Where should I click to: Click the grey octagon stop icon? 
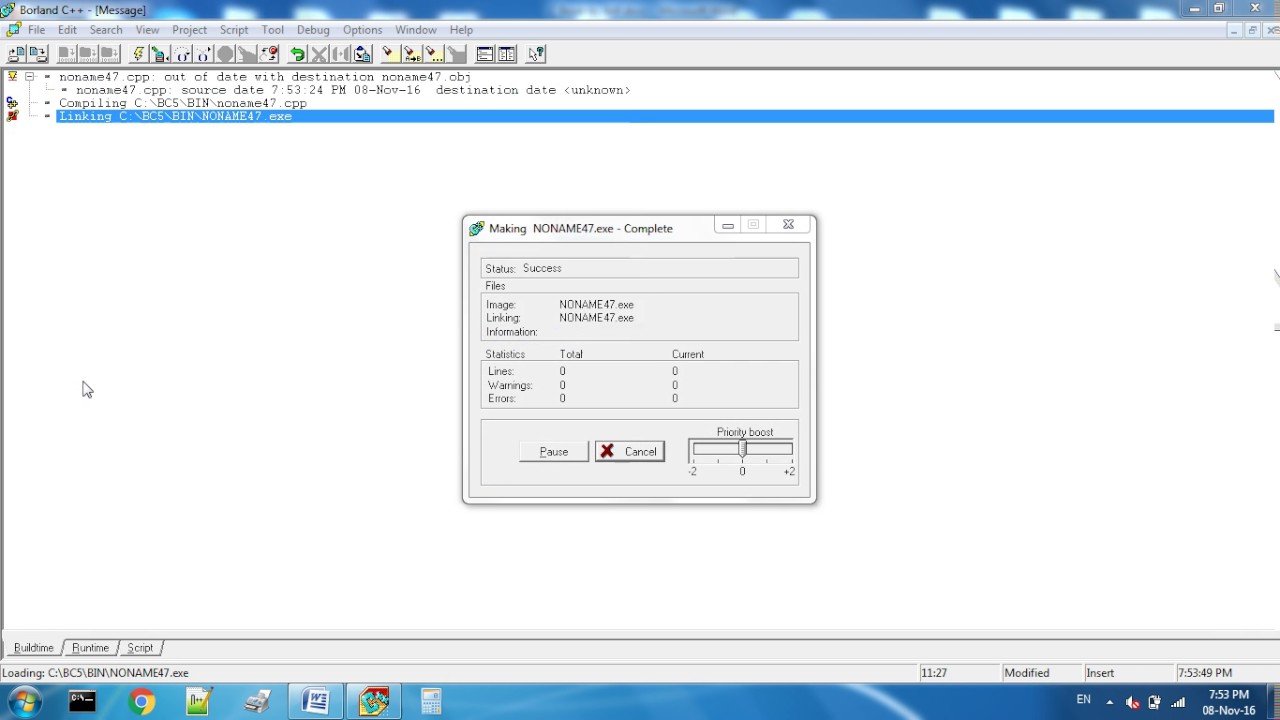(x=224, y=54)
